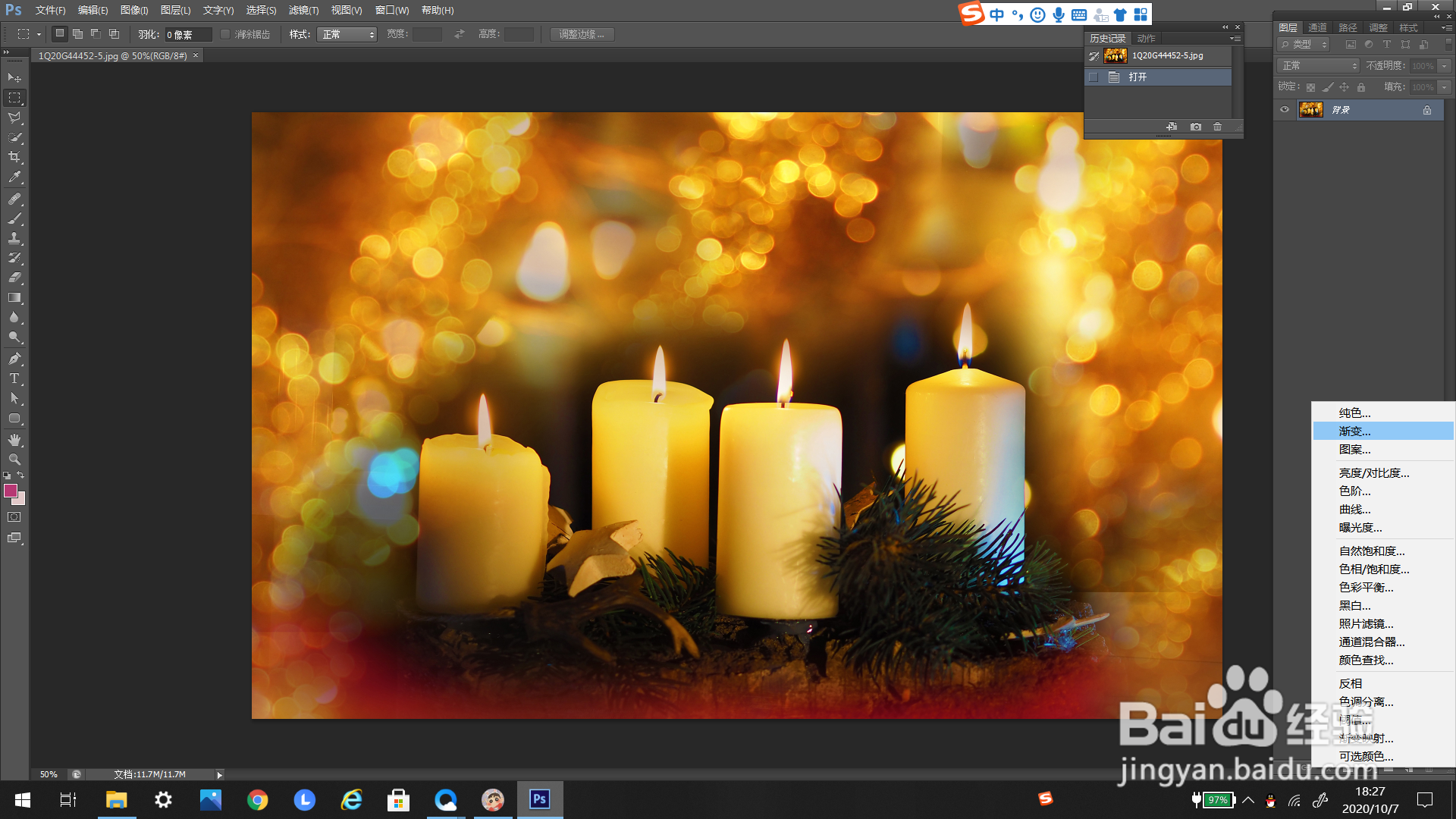
Task: Choose 渐变... from the adjustment menu
Action: (1355, 431)
